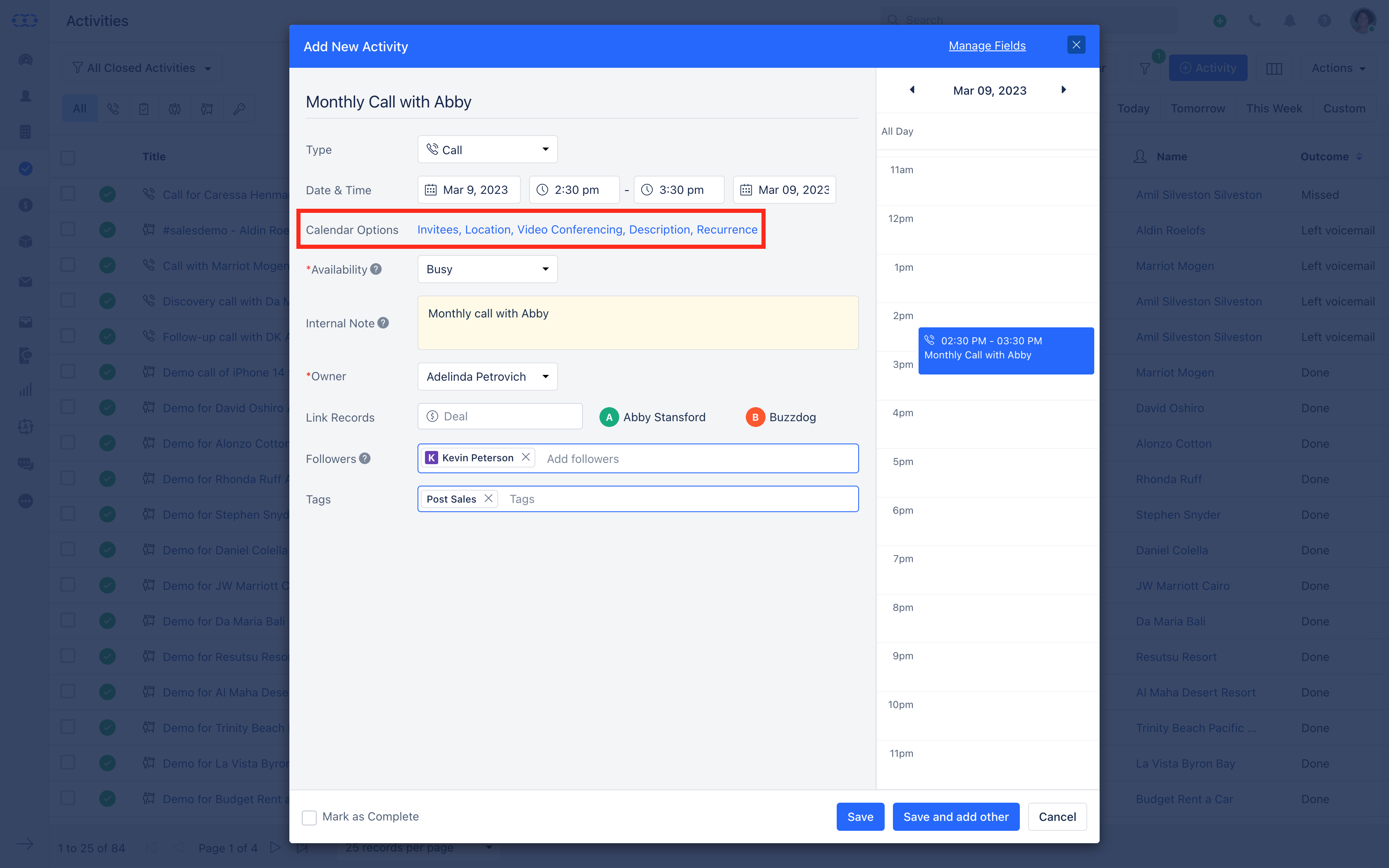This screenshot has width=1389, height=868.
Task: Click Save and add other
Action: click(x=956, y=816)
